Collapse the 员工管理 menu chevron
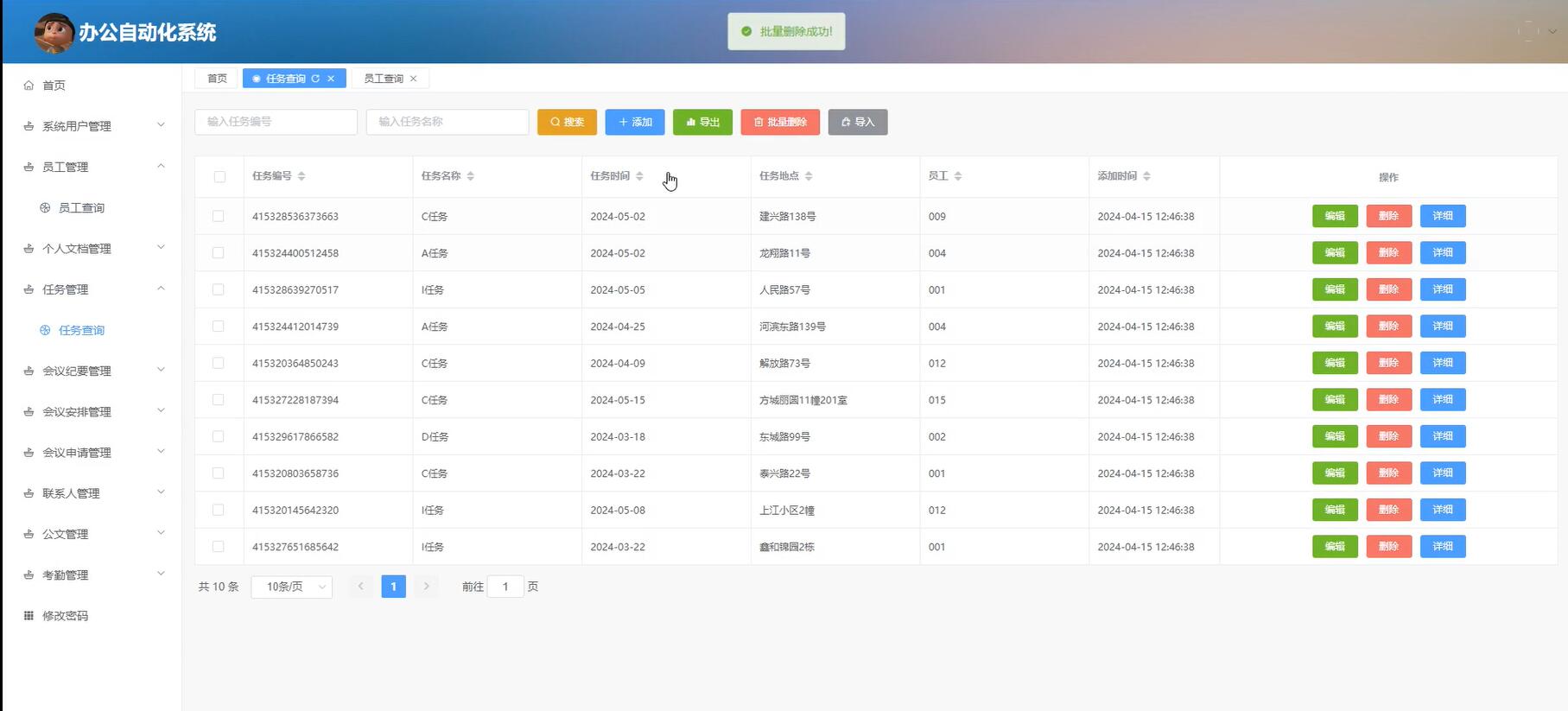 [x=161, y=166]
